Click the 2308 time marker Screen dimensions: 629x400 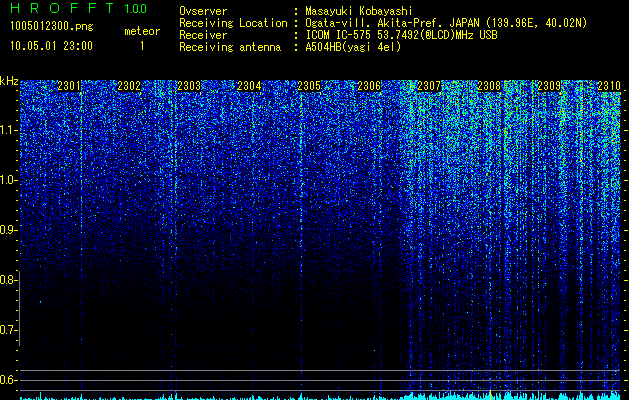[x=489, y=86]
